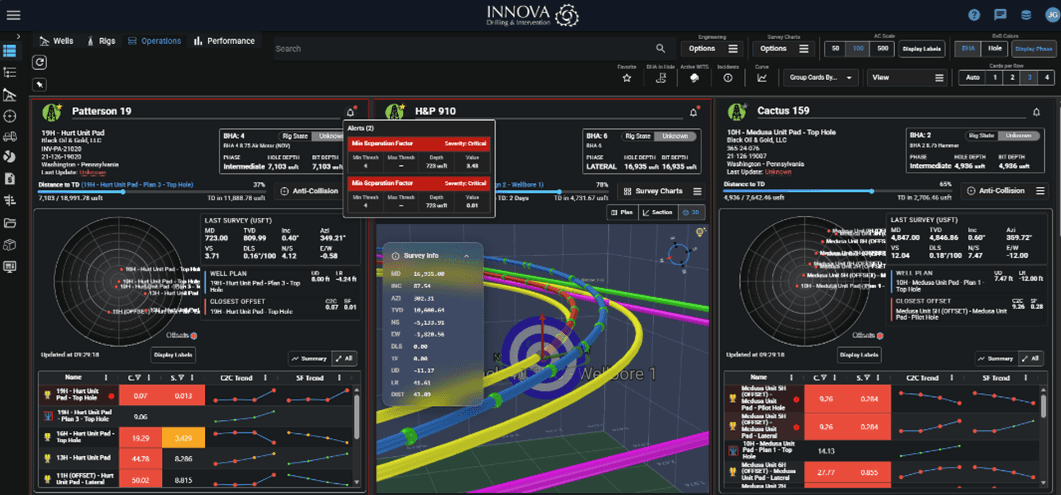
Task: Click the Patterson 19 distance to TD progress bar
Action: tap(152, 191)
